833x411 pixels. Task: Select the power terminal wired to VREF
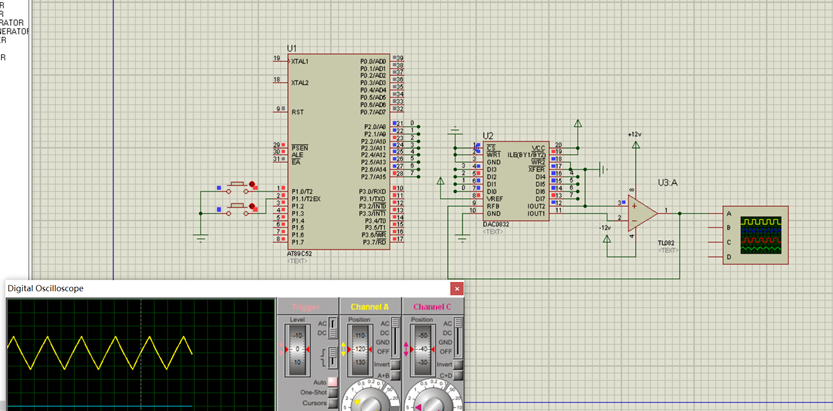(440, 182)
